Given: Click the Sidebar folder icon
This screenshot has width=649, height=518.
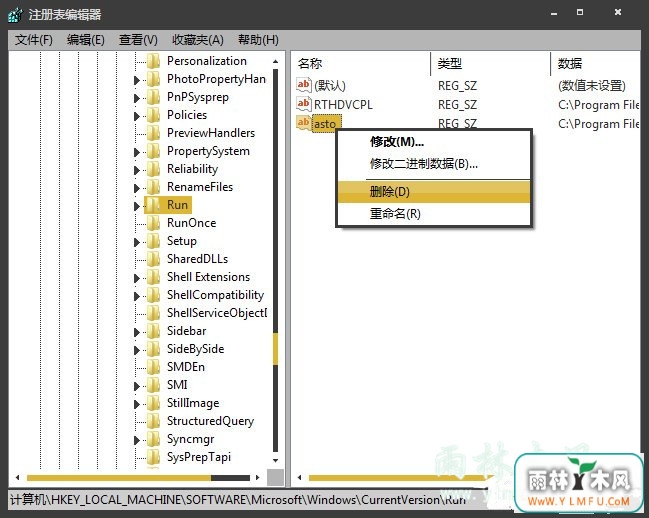Looking at the screenshot, I should (154, 331).
